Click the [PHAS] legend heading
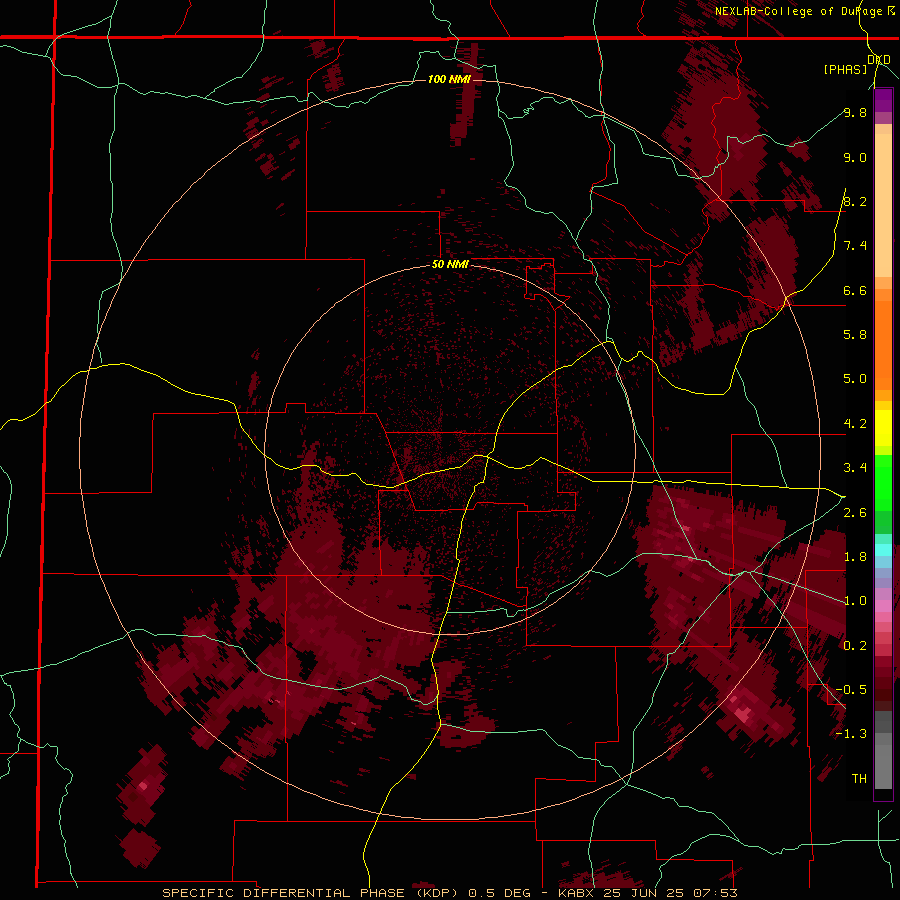Image resolution: width=900 pixels, height=900 pixels. 845,69
